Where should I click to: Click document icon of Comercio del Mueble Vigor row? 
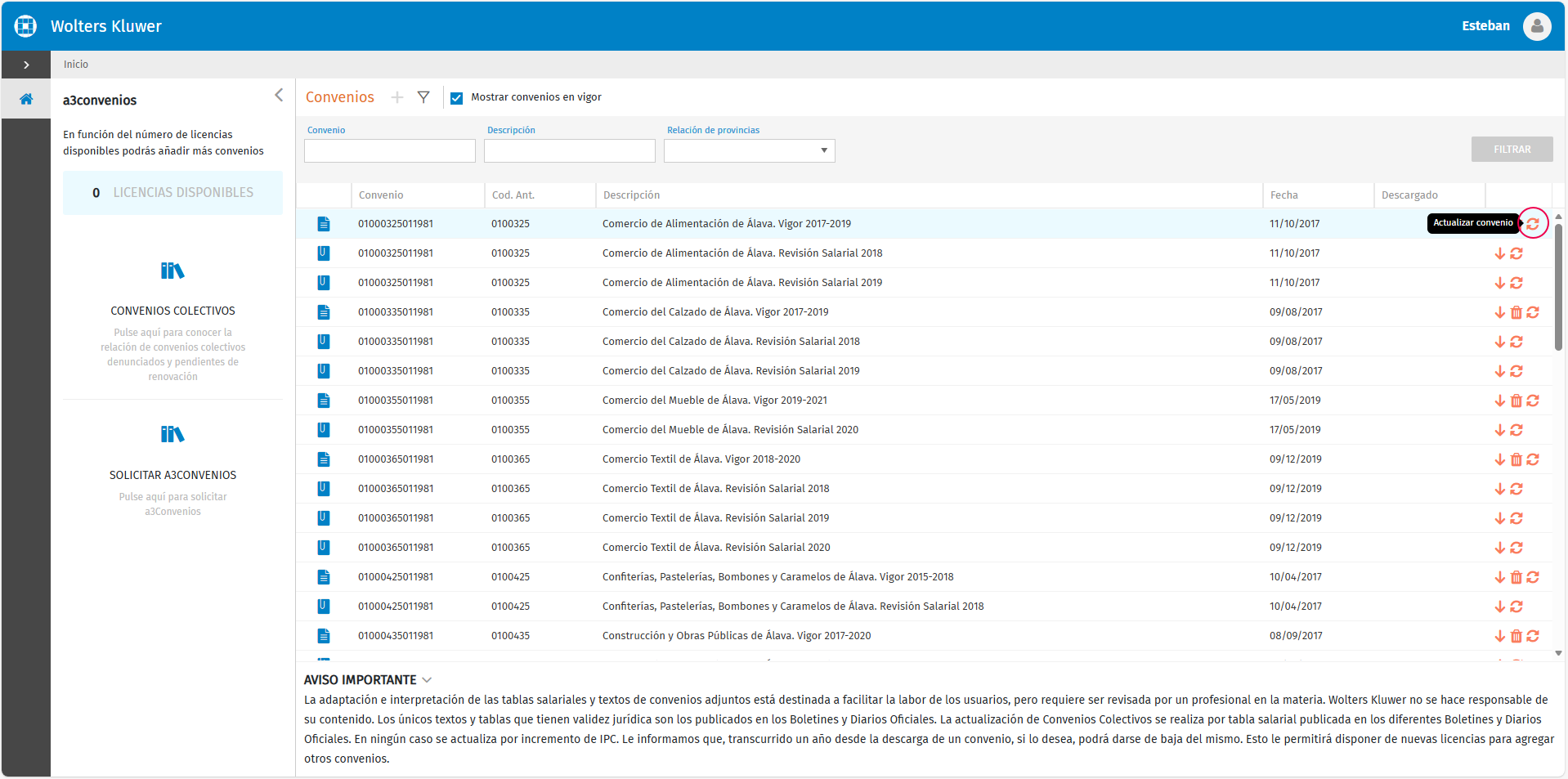(324, 401)
